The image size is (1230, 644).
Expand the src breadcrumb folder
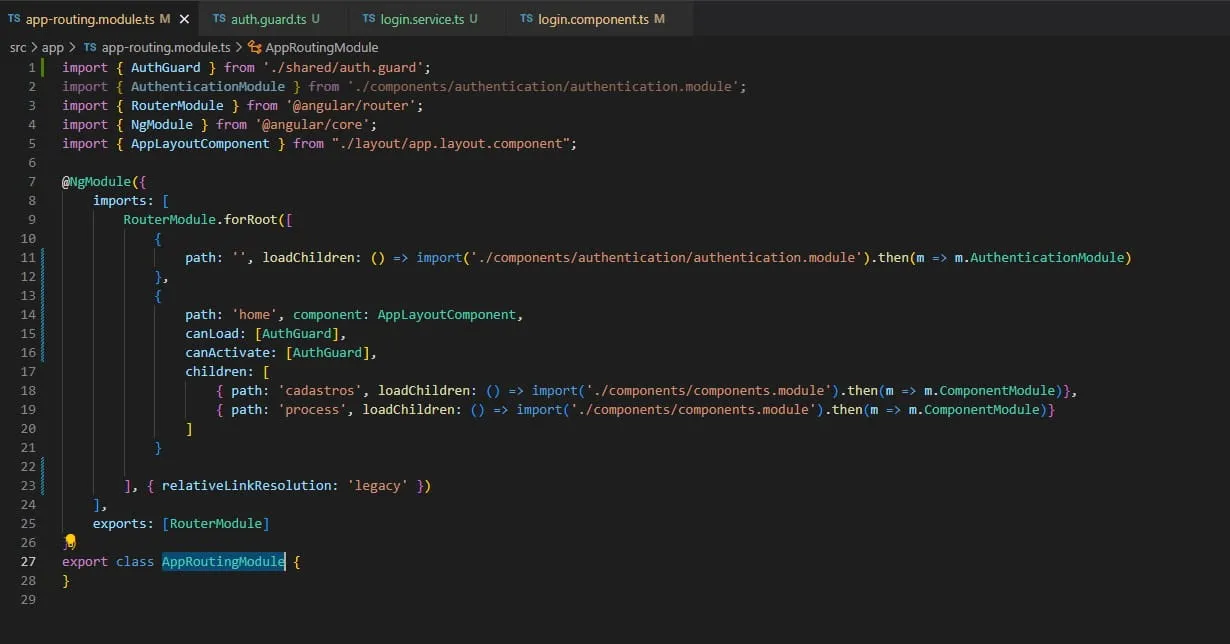pos(18,47)
